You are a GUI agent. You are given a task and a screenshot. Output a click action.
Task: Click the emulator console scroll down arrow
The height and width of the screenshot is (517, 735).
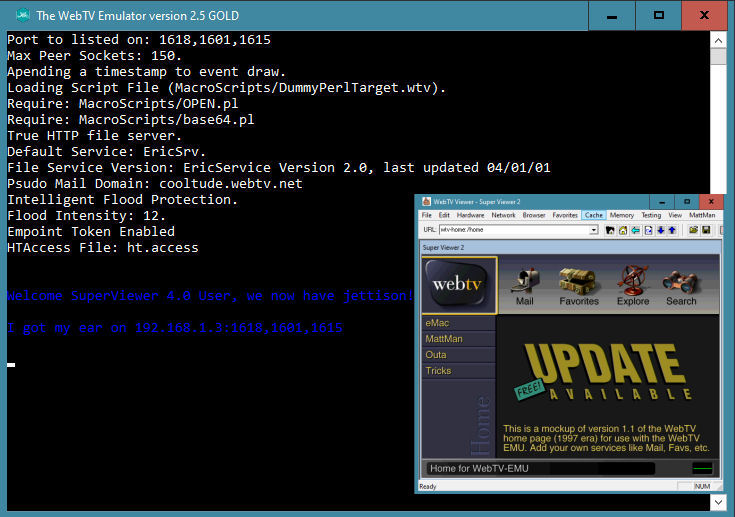pyautogui.click(x=718, y=503)
